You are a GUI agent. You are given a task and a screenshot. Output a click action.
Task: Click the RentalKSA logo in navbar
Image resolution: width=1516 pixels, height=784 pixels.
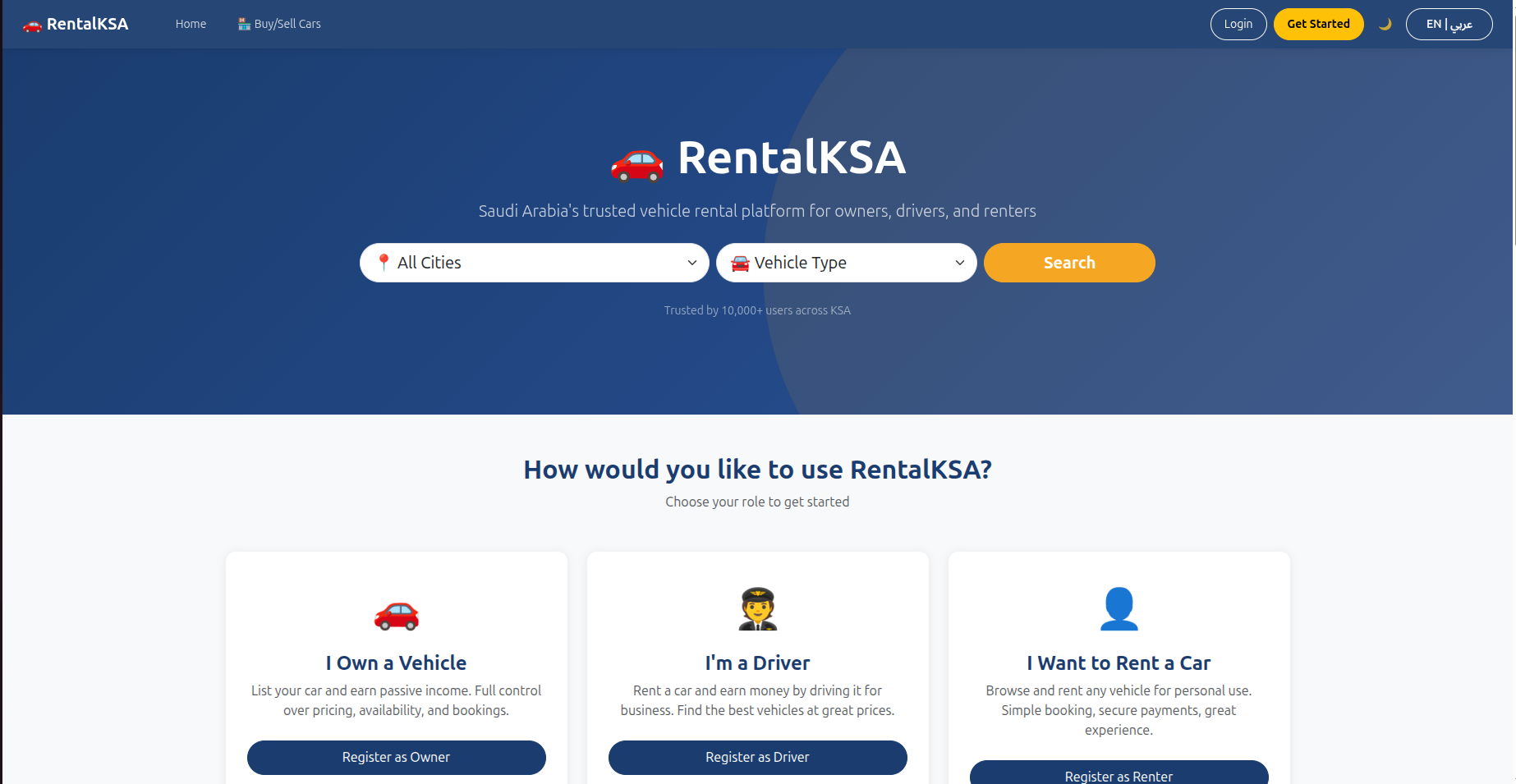(x=76, y=24)
